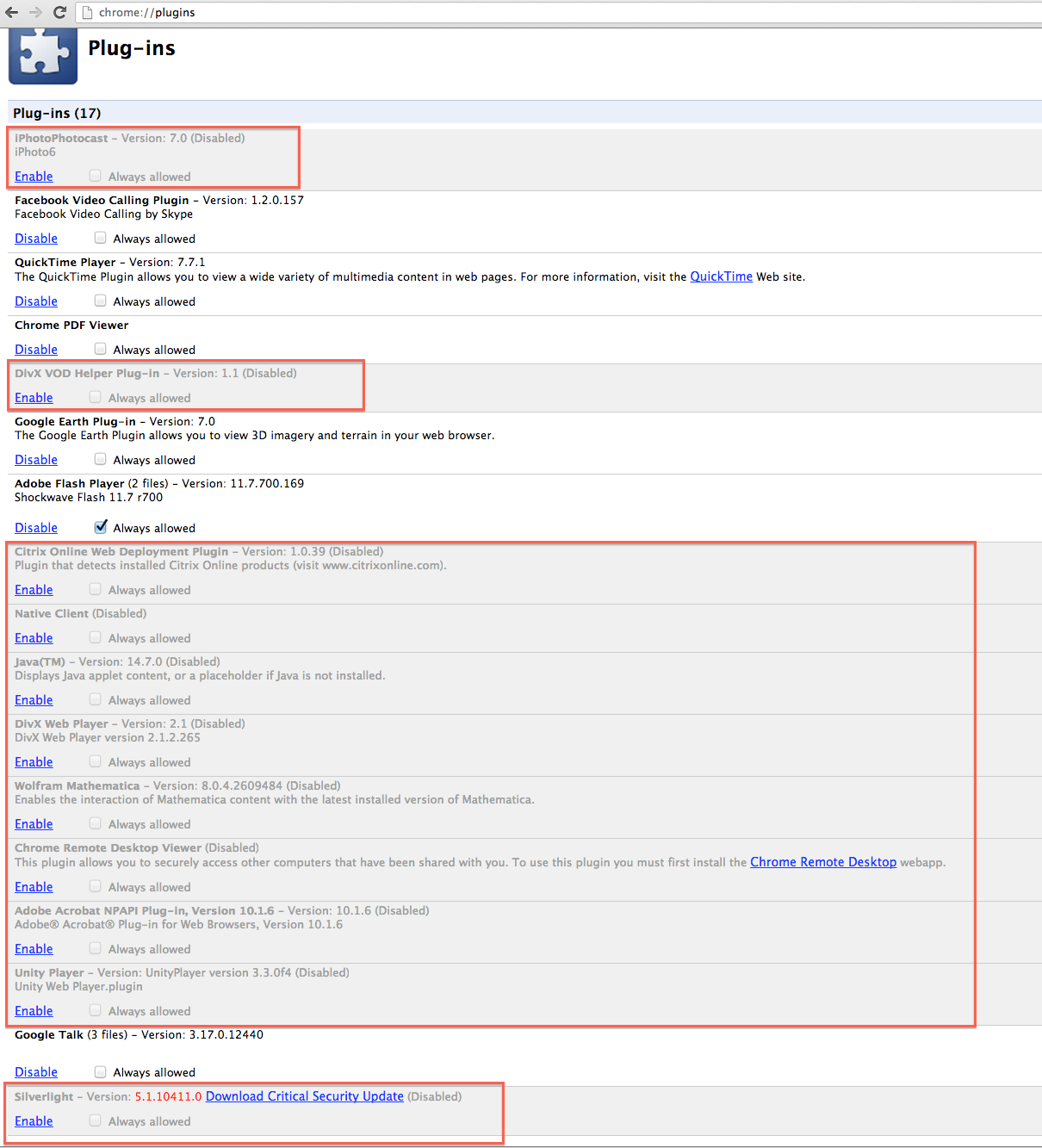Check Always allowed for Chrome PDF Viewer
Image resolution: width=1042 pixels, height=1148 pixels.
tap(101, 349)
